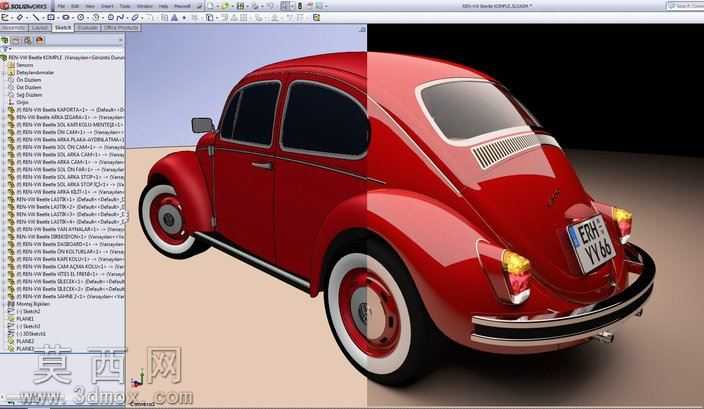
Task: Select the Spline sketch tool
Action: (120, 18)
